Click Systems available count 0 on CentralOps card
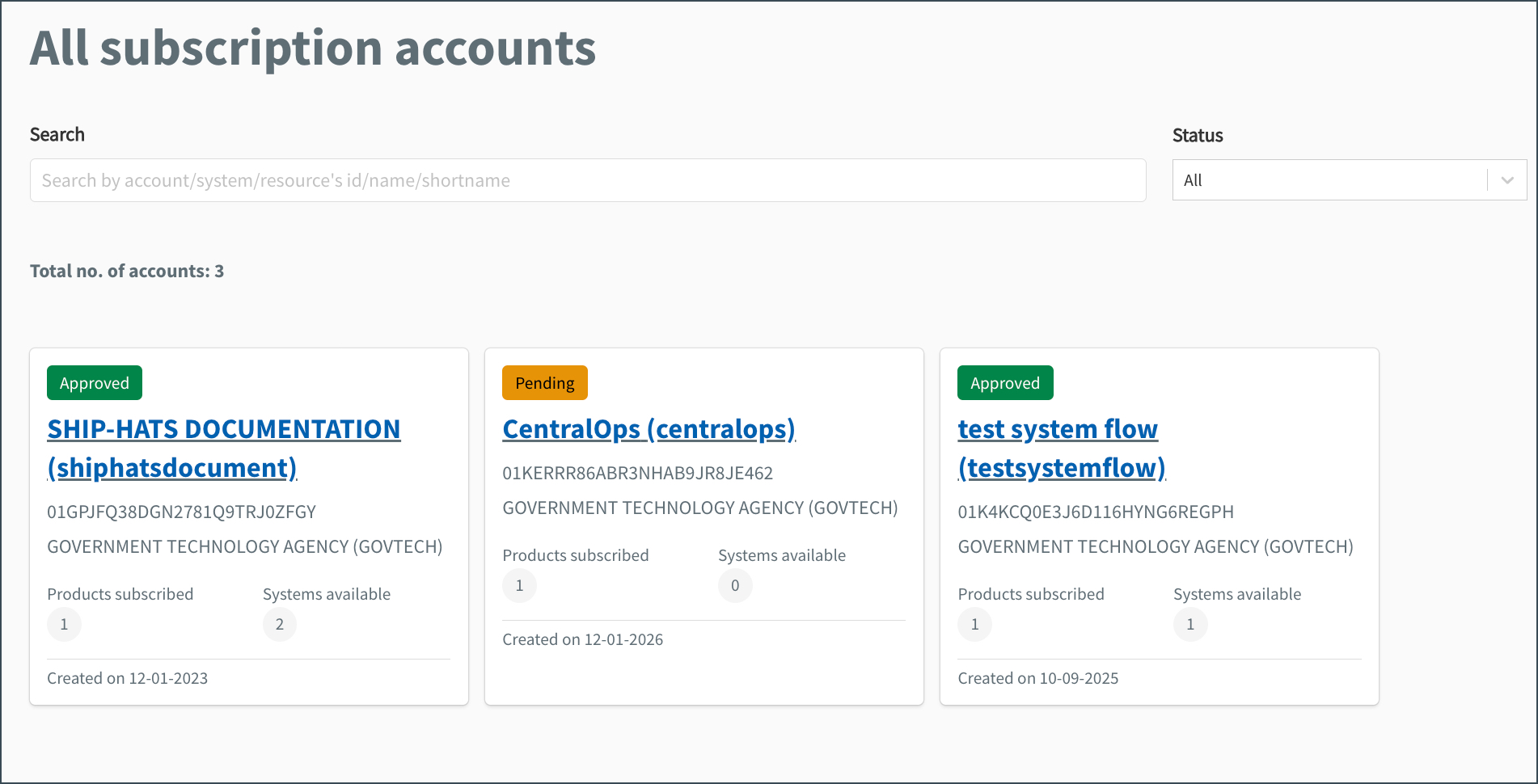This screenshot has width=1538, height=784. coord(735,585)
